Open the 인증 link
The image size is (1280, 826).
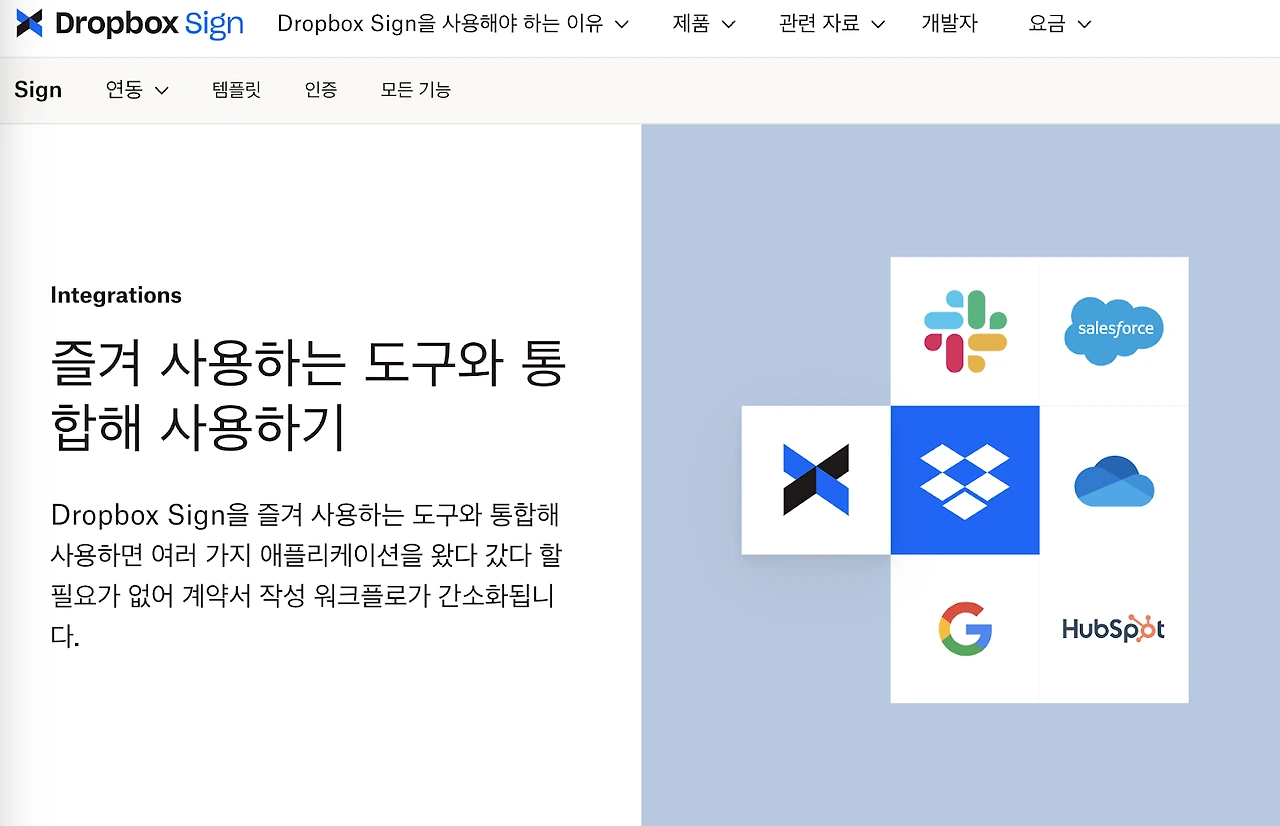(321, 90)
